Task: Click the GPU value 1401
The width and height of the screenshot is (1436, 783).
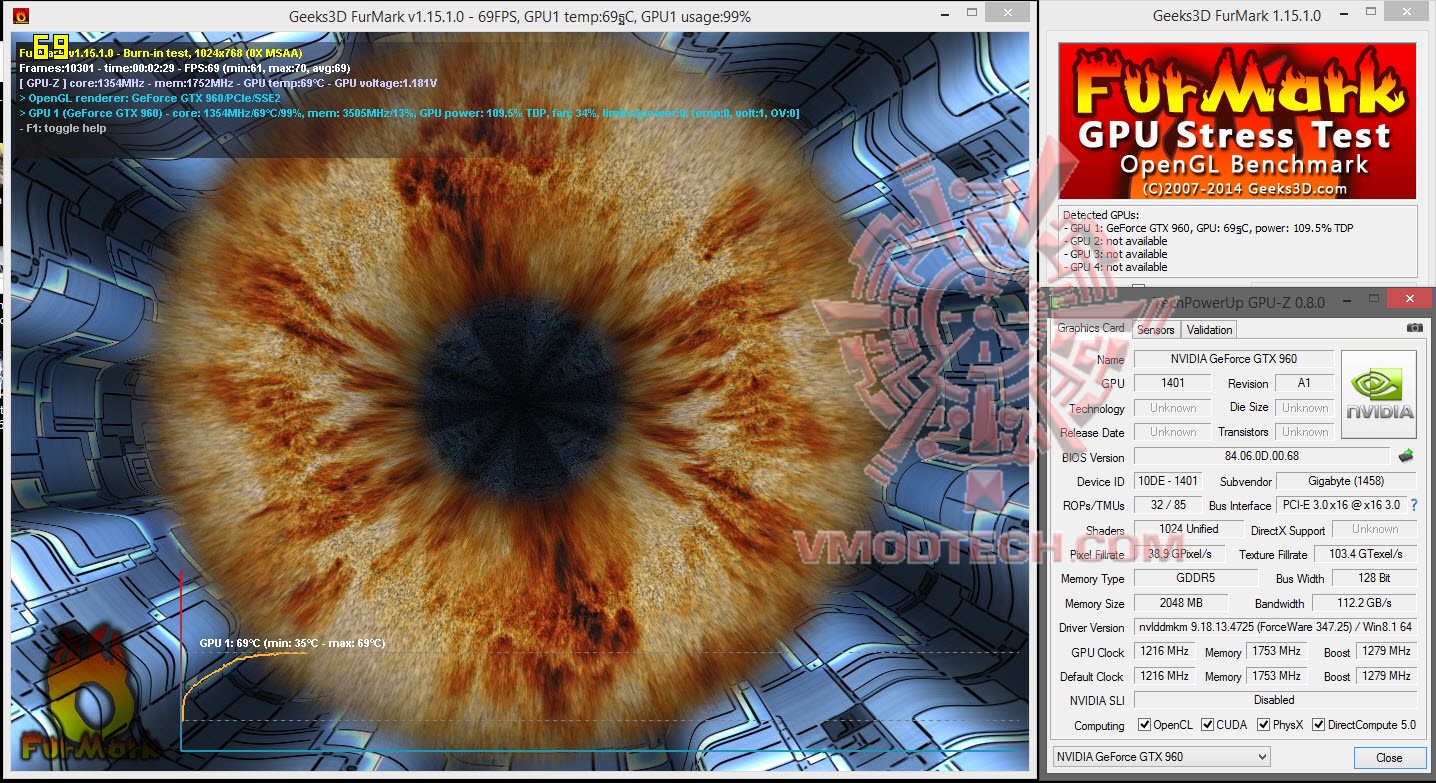Action: point(1172,383)
